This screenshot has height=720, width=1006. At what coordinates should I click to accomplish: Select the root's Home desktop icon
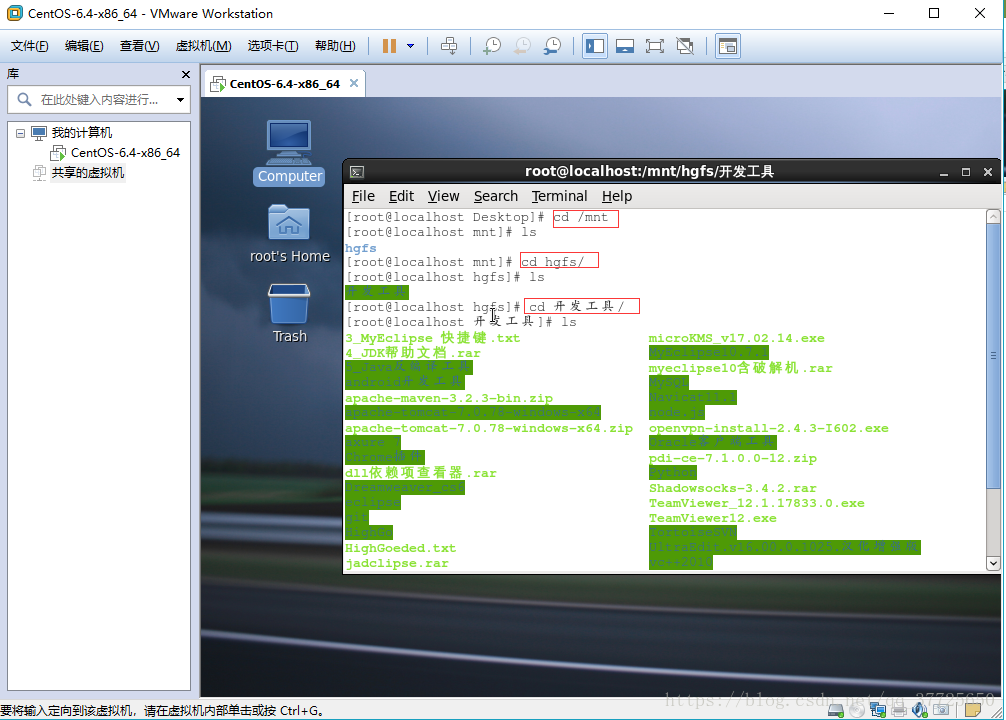click(x=289, y=234)
